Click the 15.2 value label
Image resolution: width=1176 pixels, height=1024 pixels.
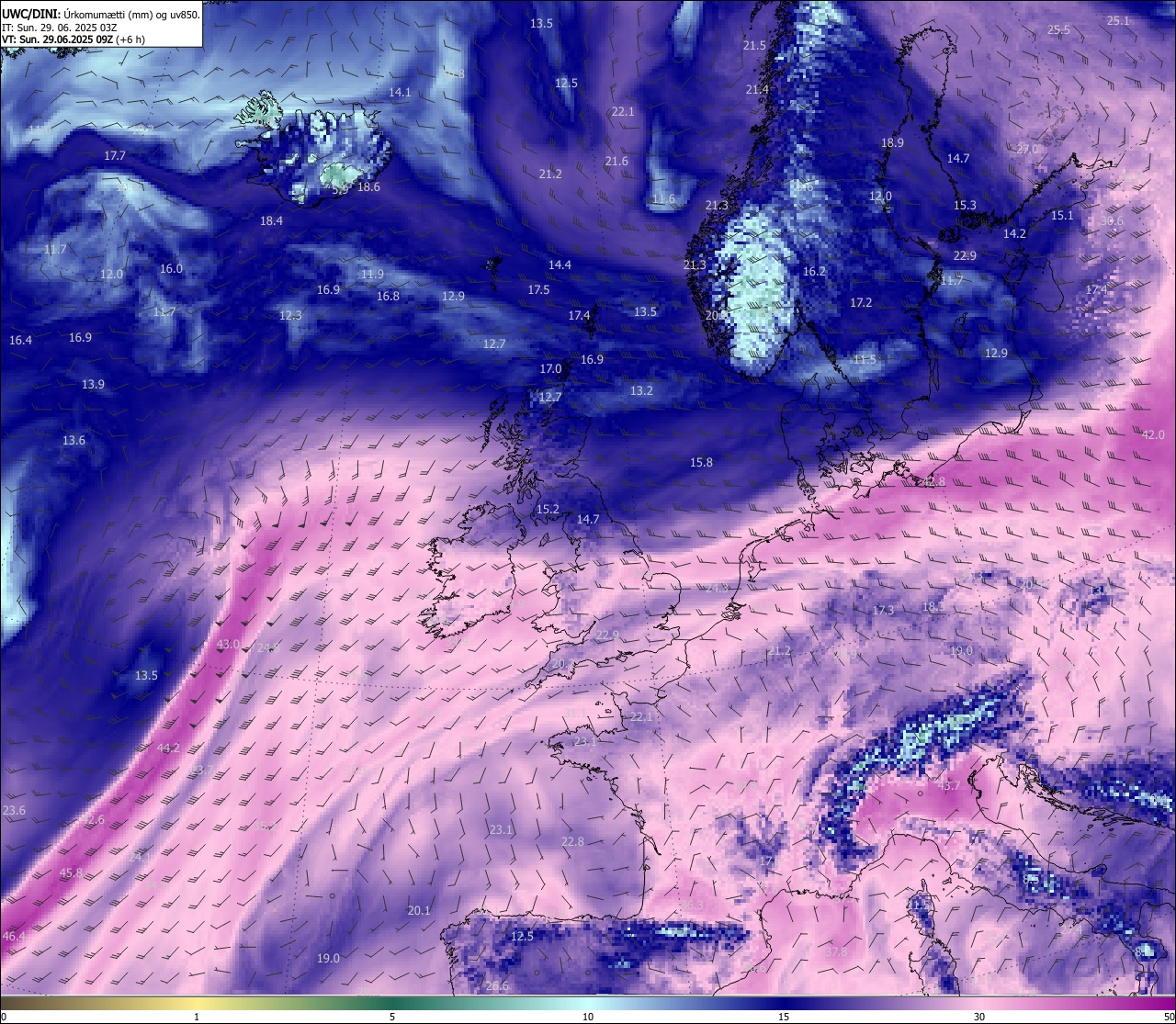[x=548, y=508]
